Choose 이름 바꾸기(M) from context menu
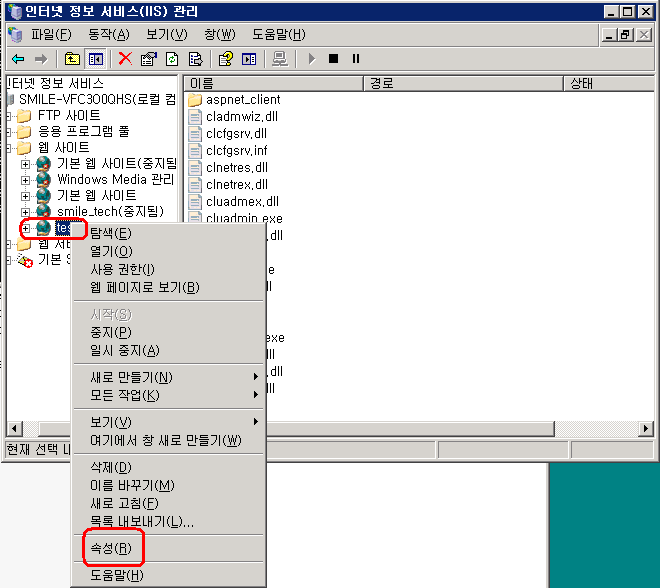Image resolution: width=660 pixels, height=588 pixels. pos(168,485)
